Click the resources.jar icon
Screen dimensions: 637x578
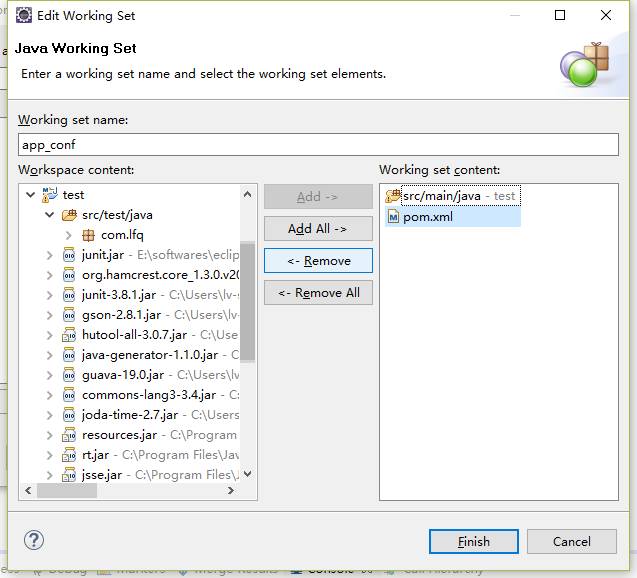[x=69, y=435]
